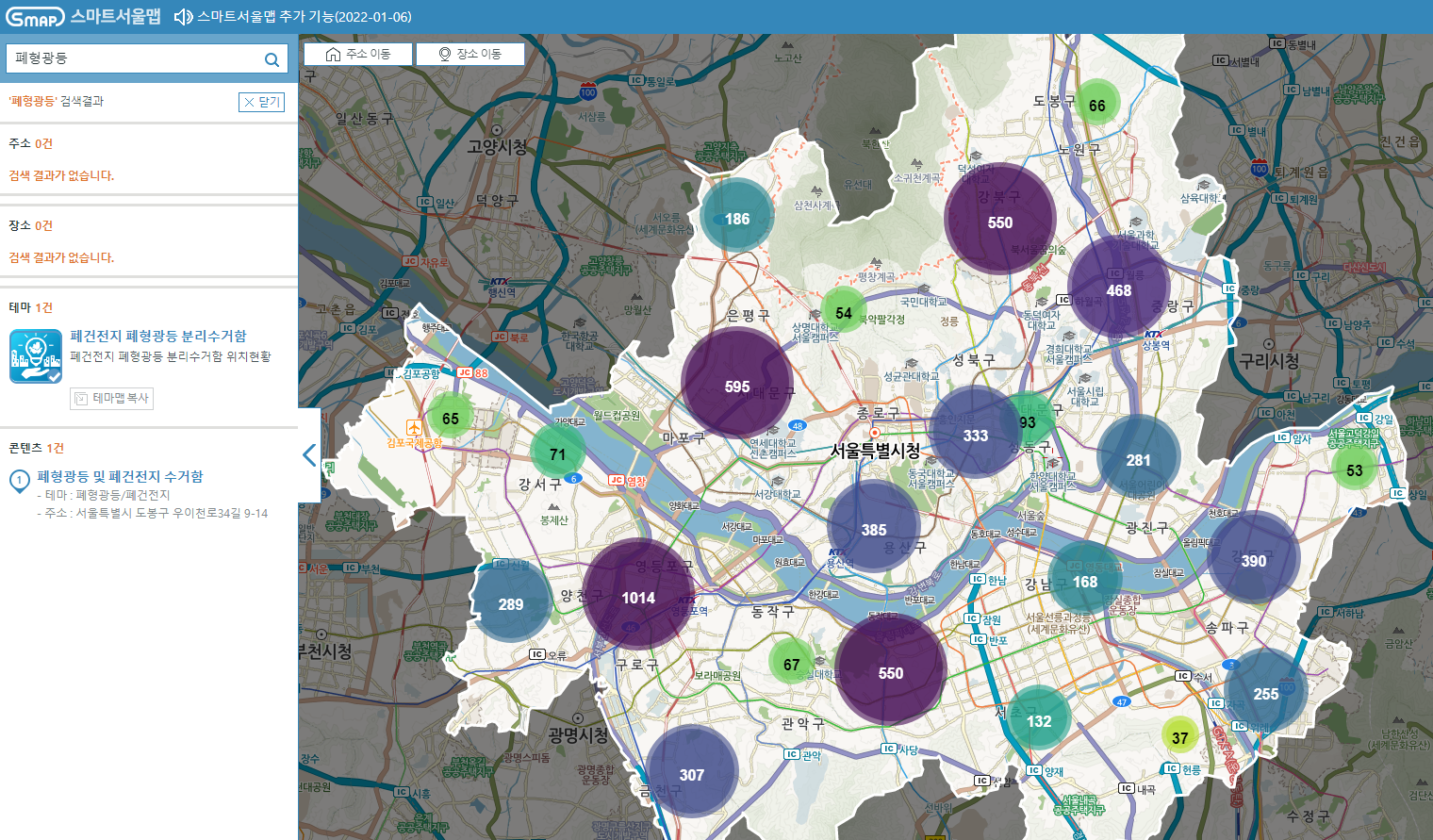Viewport: 1433px width, 840px height.
Task: Open the 주소 이동 button
Action: [358, 54]
